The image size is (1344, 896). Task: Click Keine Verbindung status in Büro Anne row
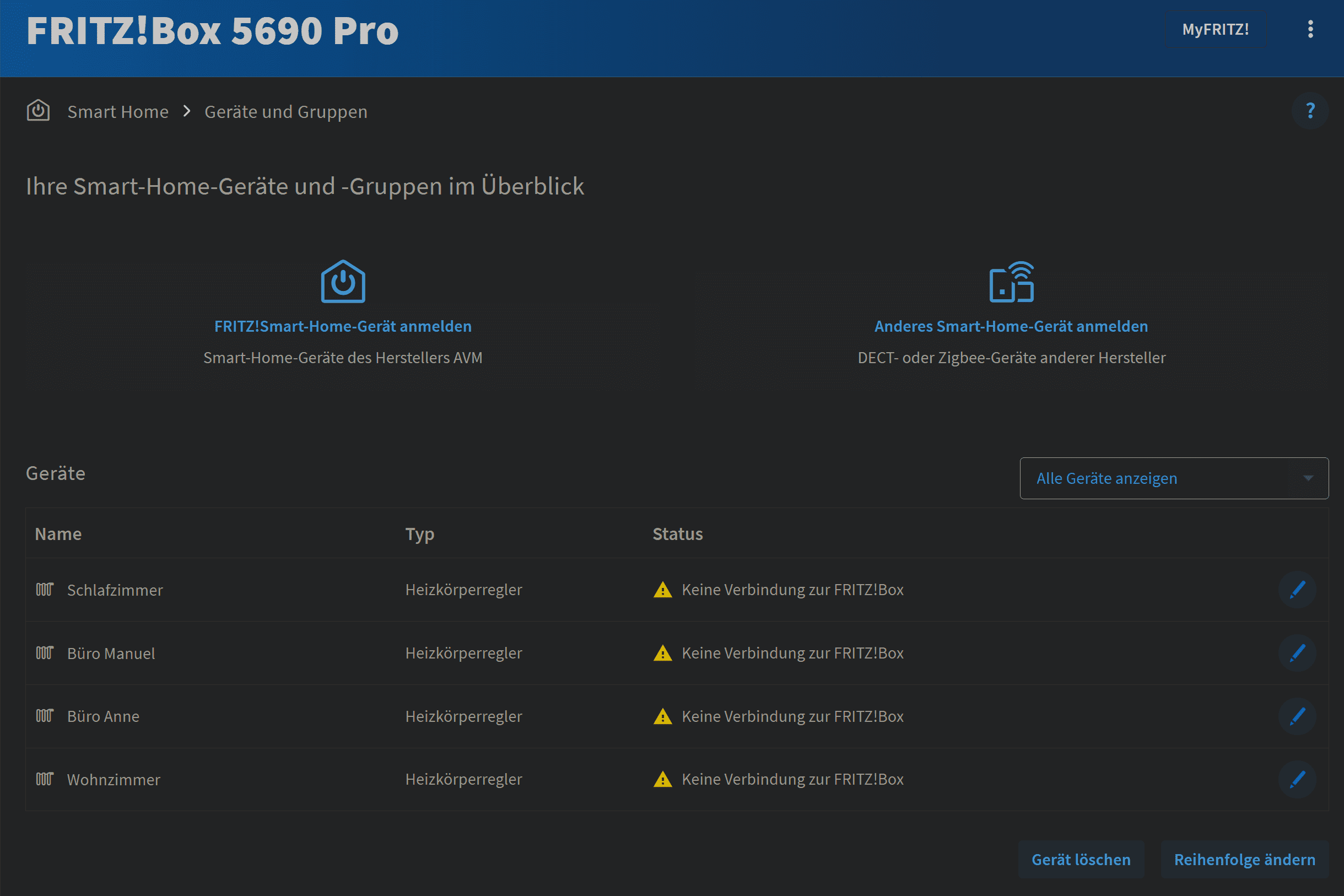[792, 716]
